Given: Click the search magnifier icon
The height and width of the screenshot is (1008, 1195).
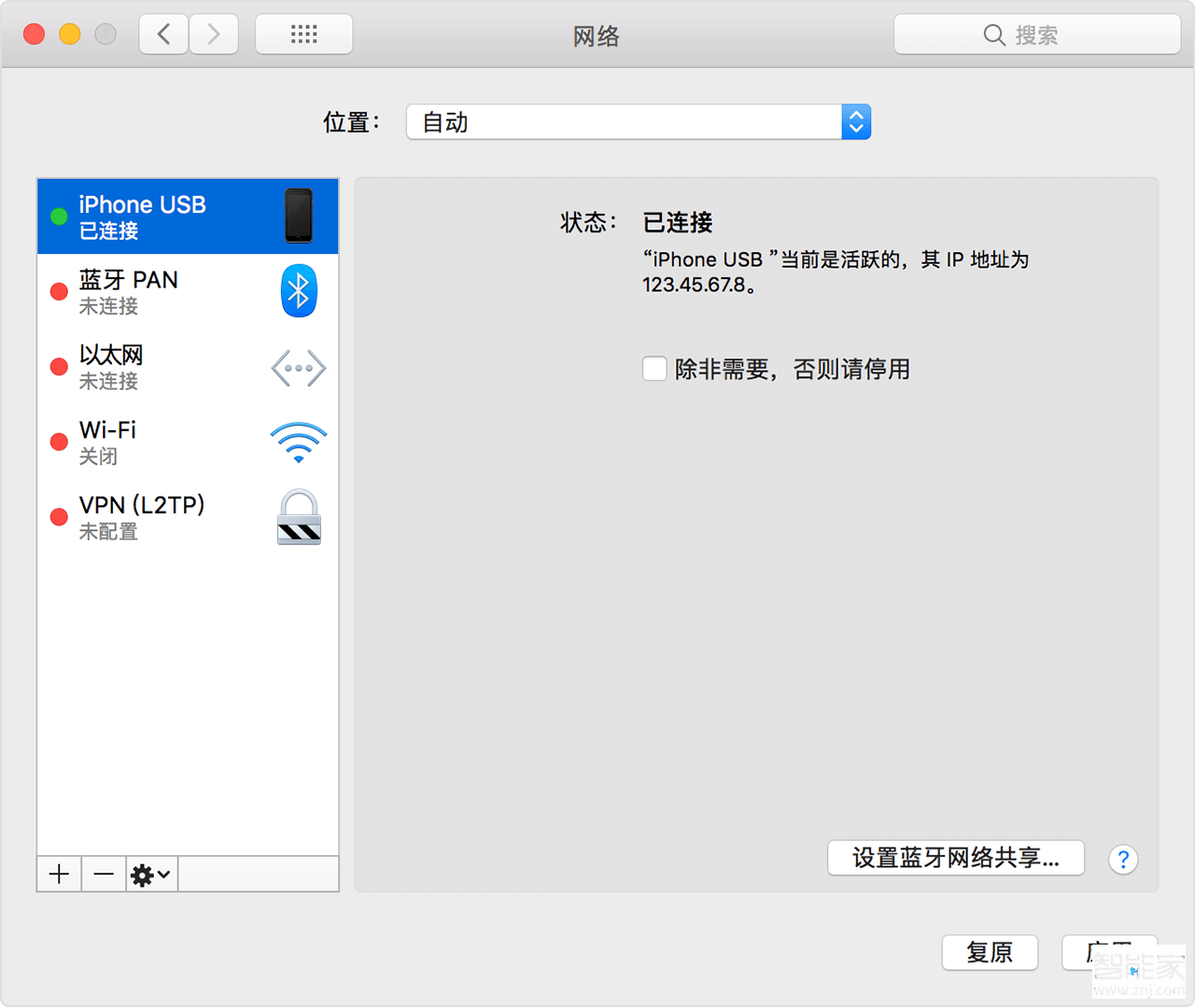Looking at the screenshot, I should (x=995, y=35).
